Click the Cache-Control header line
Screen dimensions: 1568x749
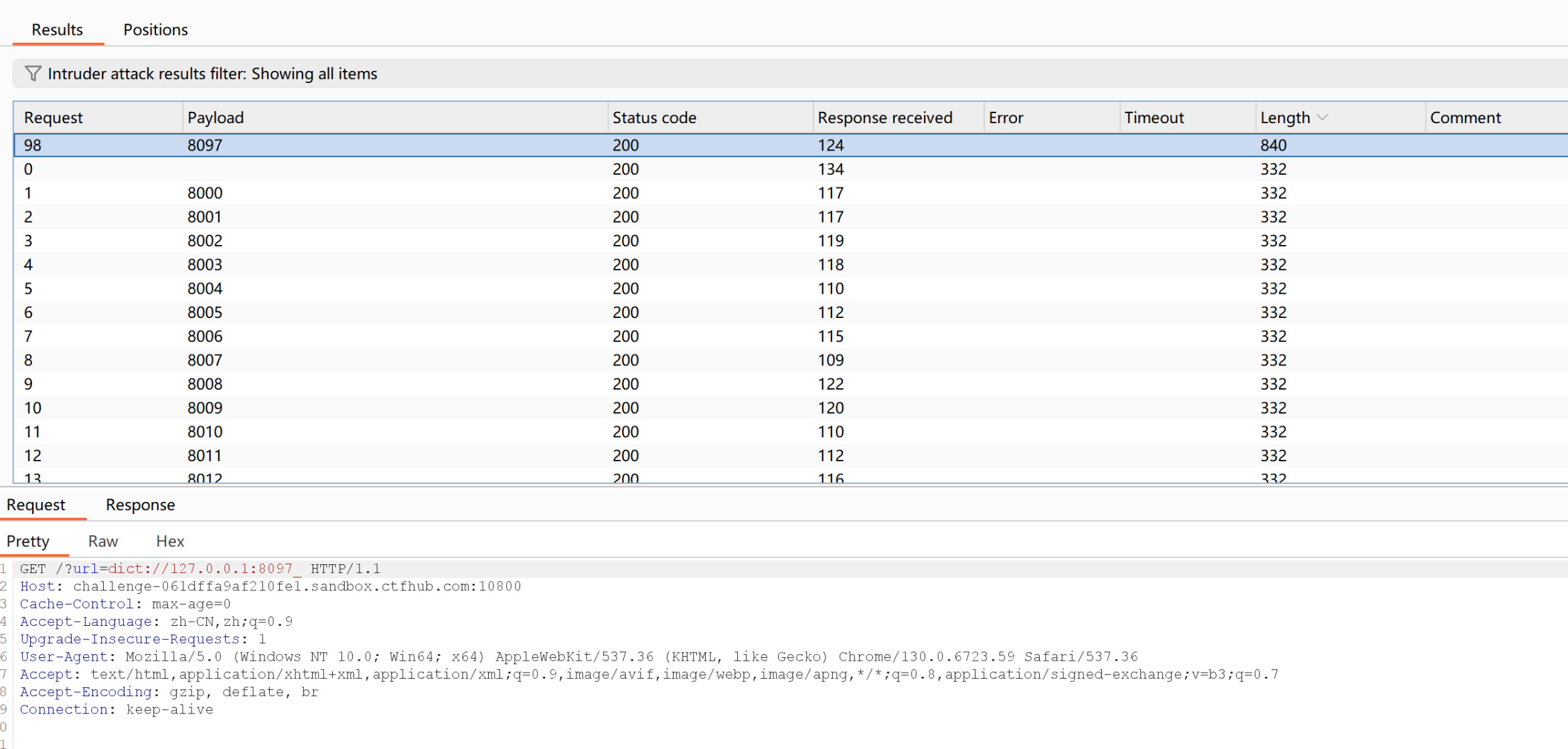pos(125,604)
